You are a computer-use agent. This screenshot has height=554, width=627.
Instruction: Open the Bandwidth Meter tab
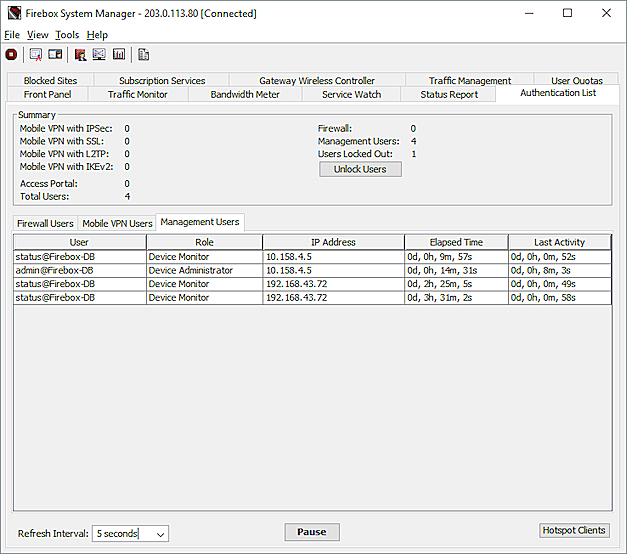click(244, 95)
